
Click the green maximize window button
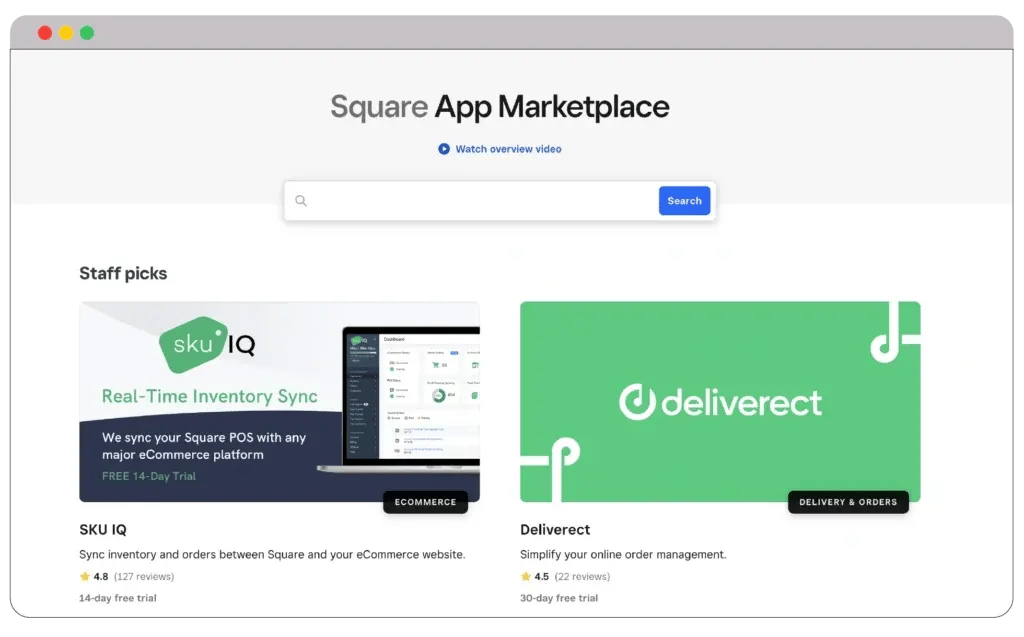coord(87,33)
